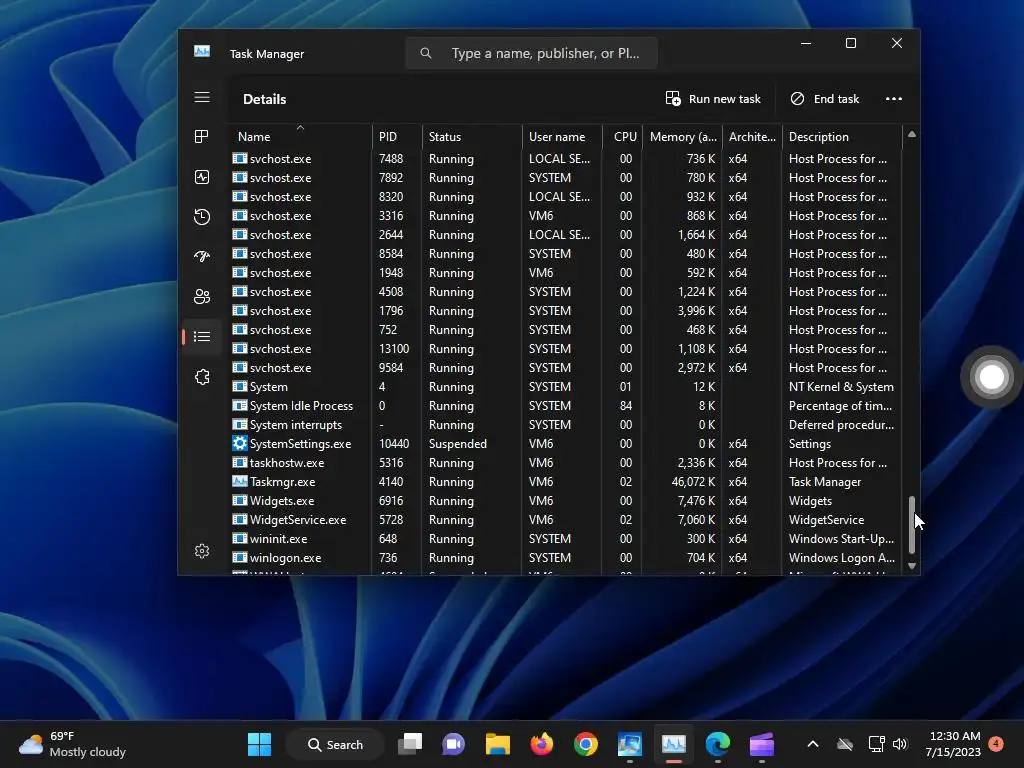Click Run new task button

click(713, 99)
